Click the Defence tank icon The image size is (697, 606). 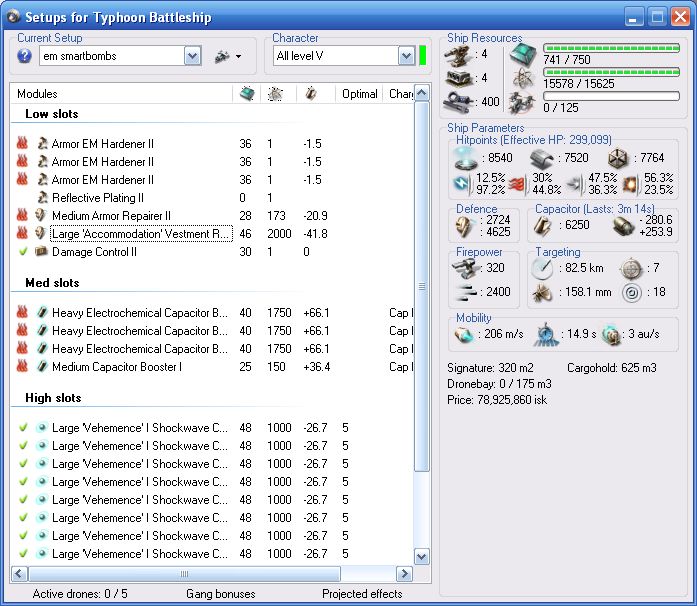[x=465, y=226]
